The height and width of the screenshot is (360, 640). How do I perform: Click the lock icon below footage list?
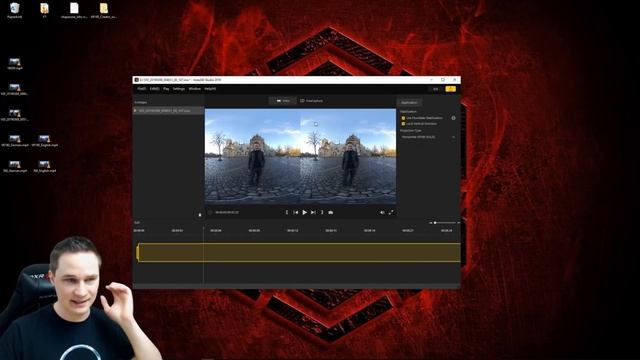pos(200,214)
